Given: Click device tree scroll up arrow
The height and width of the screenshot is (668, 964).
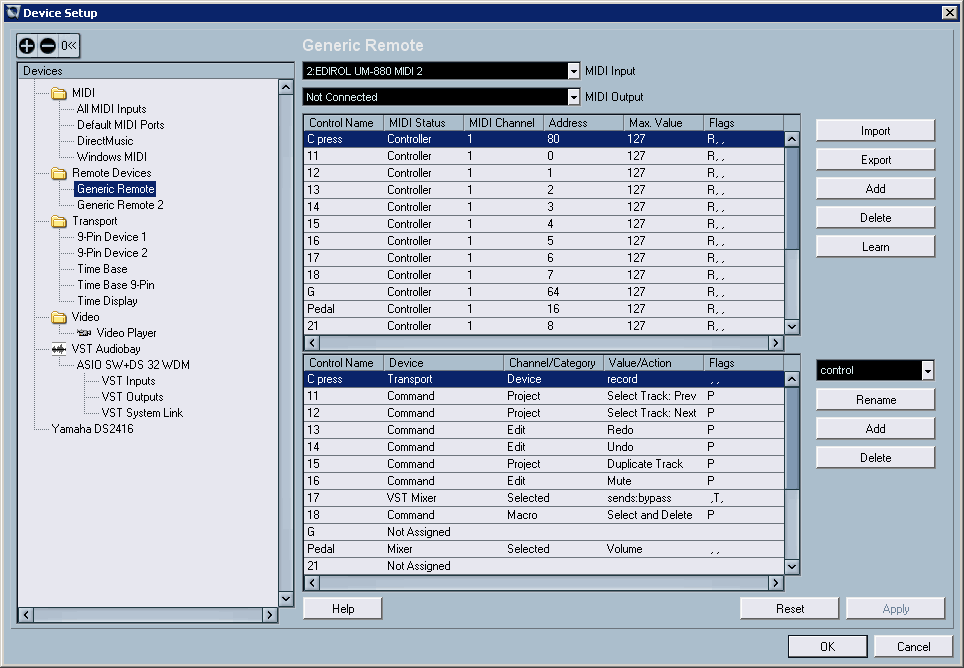Looking at the screenshot, I should pyautogui.click(x=286, y=87).
